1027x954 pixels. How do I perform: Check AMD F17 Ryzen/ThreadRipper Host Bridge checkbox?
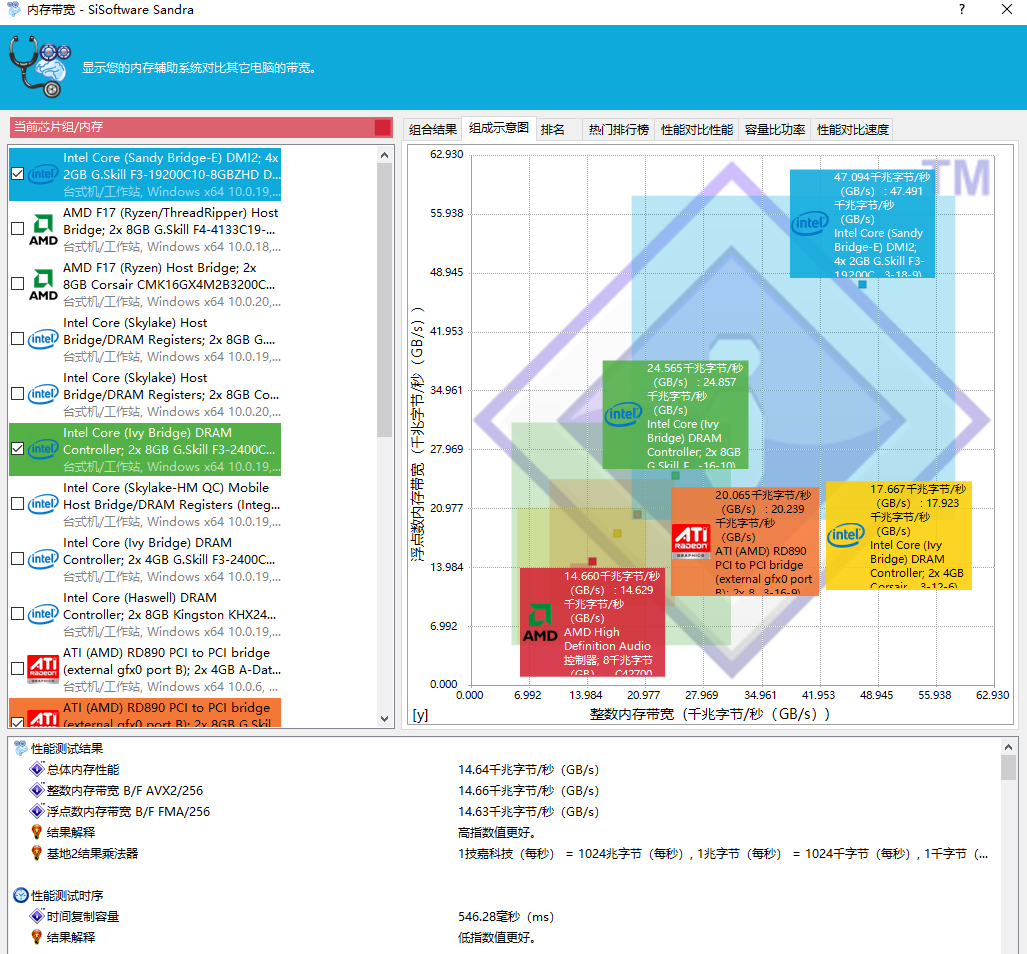tap(18, 229)
